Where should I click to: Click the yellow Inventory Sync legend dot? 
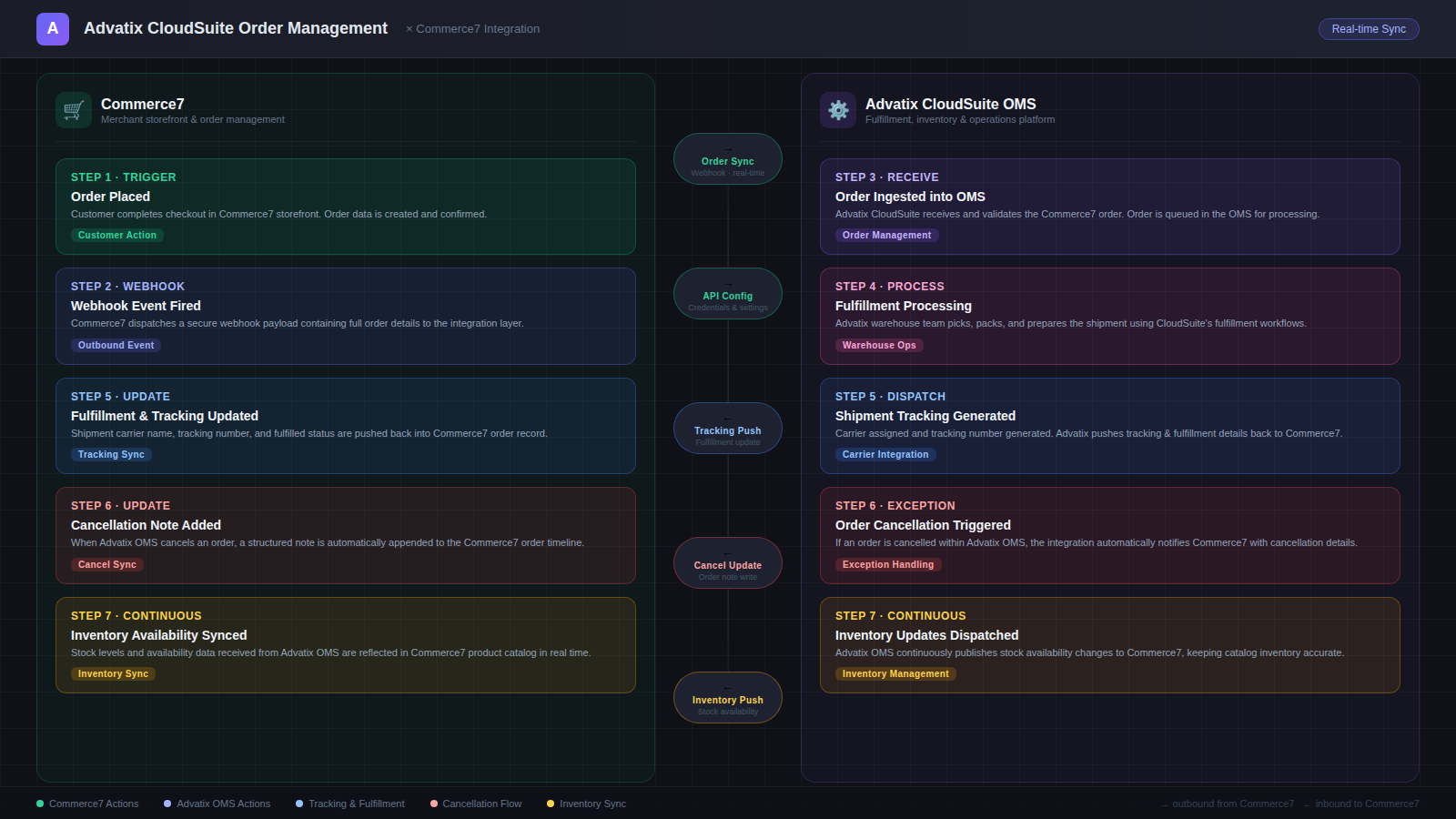tap(551, 804)
